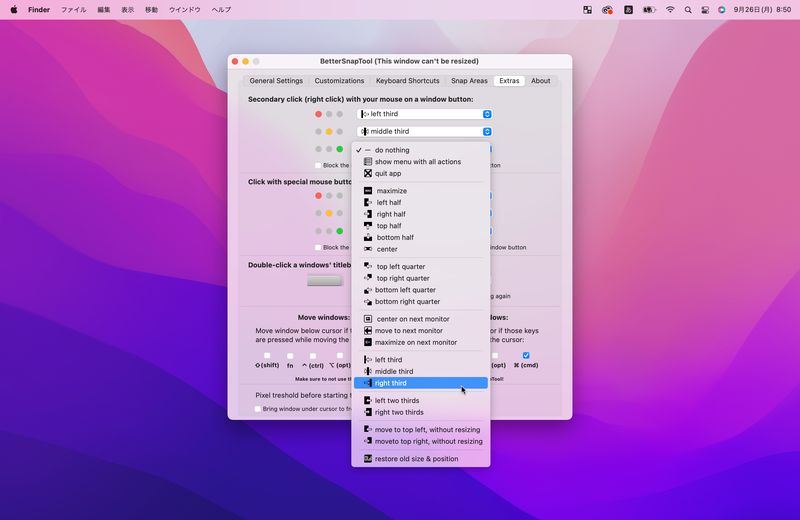Toggle the ctrl modifier checkbox

pyautogui.click(x=313, y=356)
